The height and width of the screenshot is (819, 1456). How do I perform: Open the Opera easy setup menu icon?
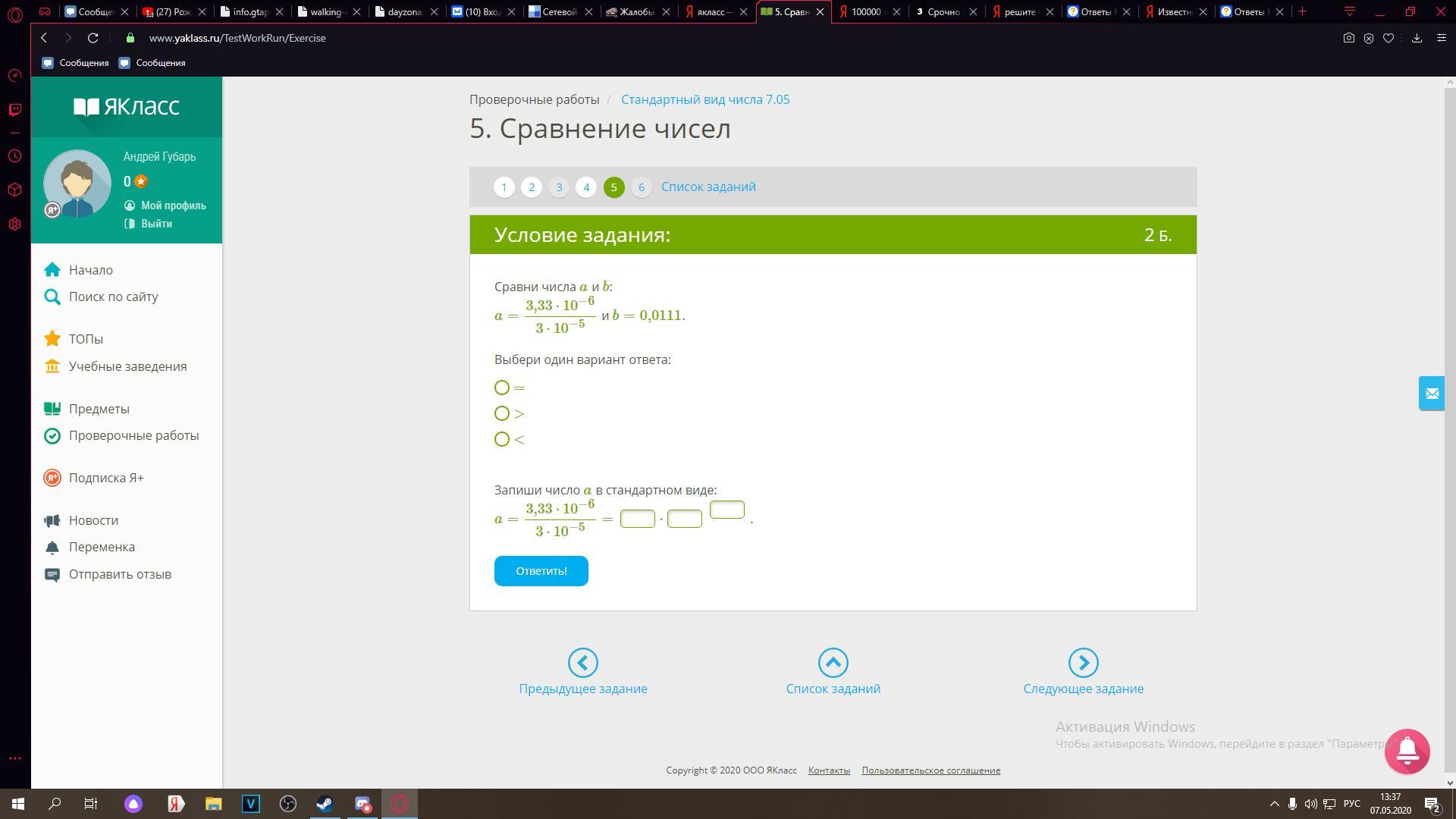[1442, 38]
